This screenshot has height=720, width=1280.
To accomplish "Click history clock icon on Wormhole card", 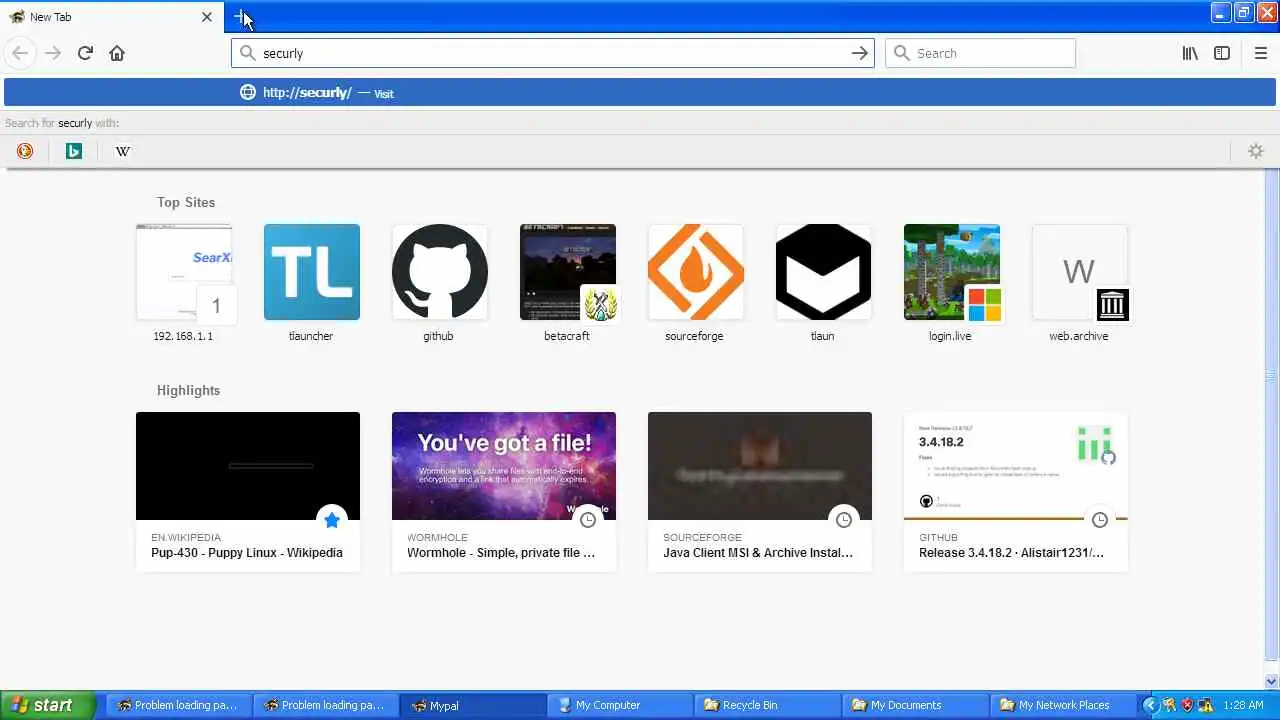I will (x=588, y=520).
